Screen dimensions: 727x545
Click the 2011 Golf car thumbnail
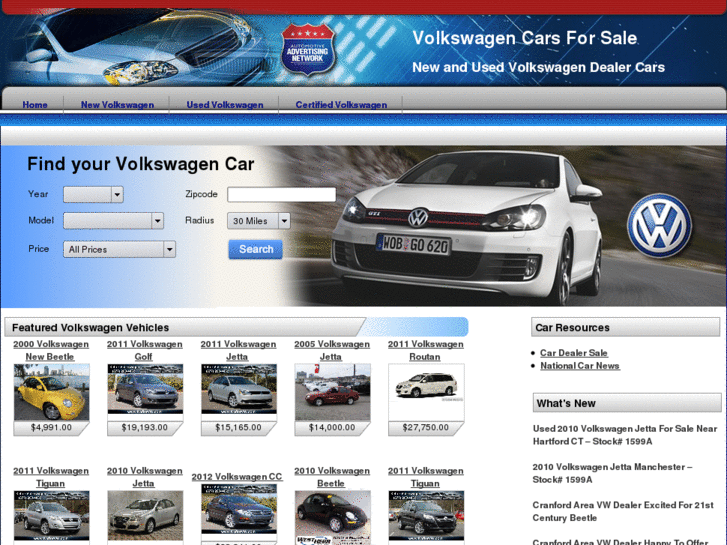[145, 389]
